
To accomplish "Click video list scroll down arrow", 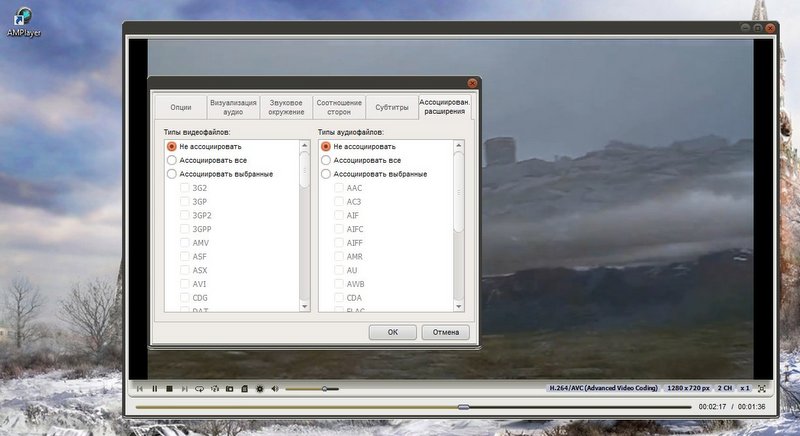I will click(305, 306).
